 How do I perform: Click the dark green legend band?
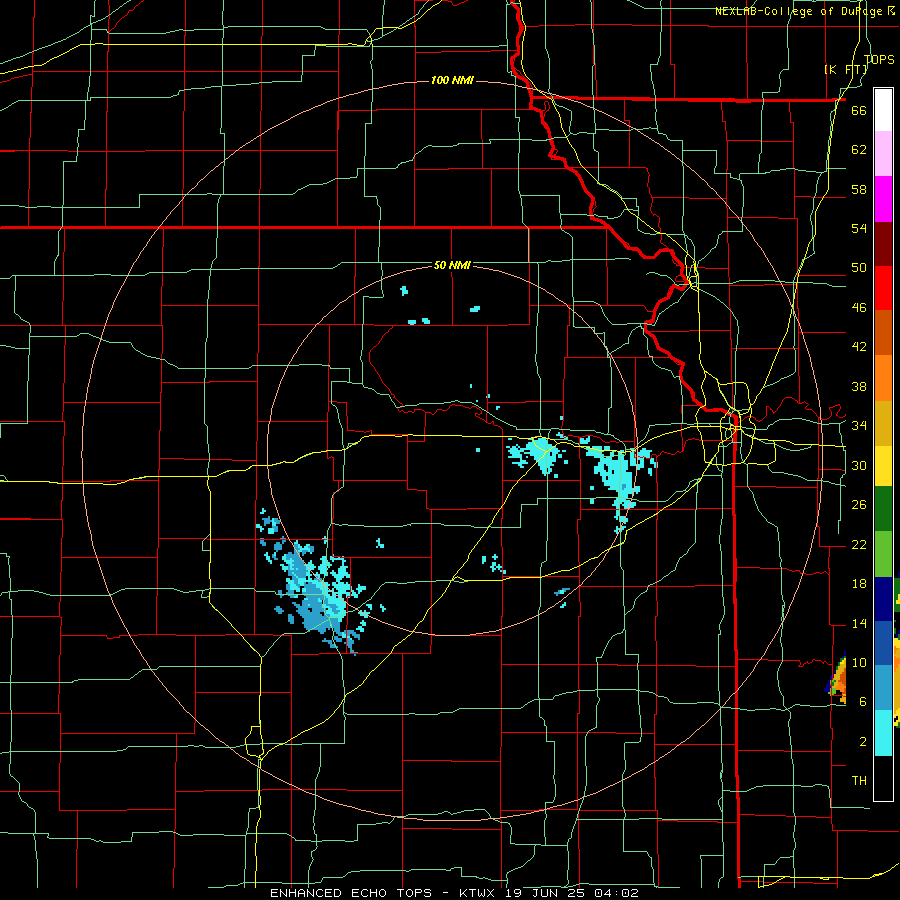coord(883,509)
